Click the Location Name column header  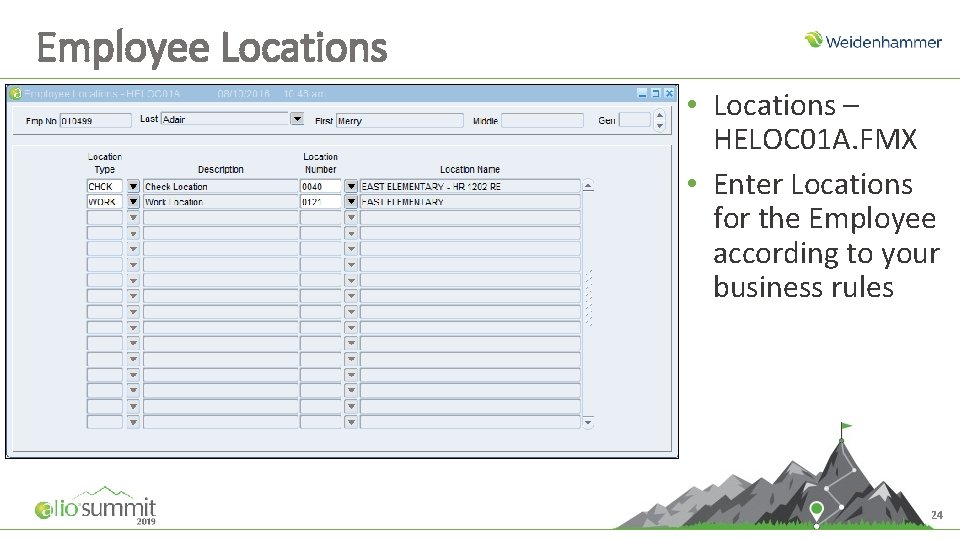(x=470, y=170)
